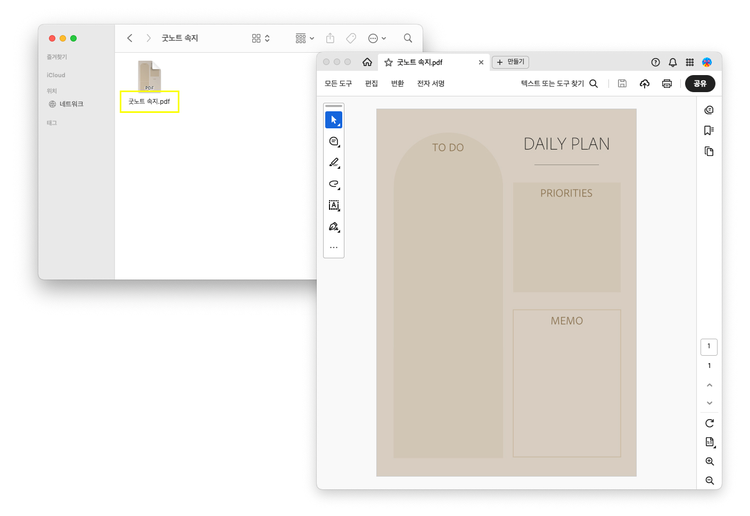The image size is (750, 516).
Task: Open the 변환 menu
Action: point(397,84)
